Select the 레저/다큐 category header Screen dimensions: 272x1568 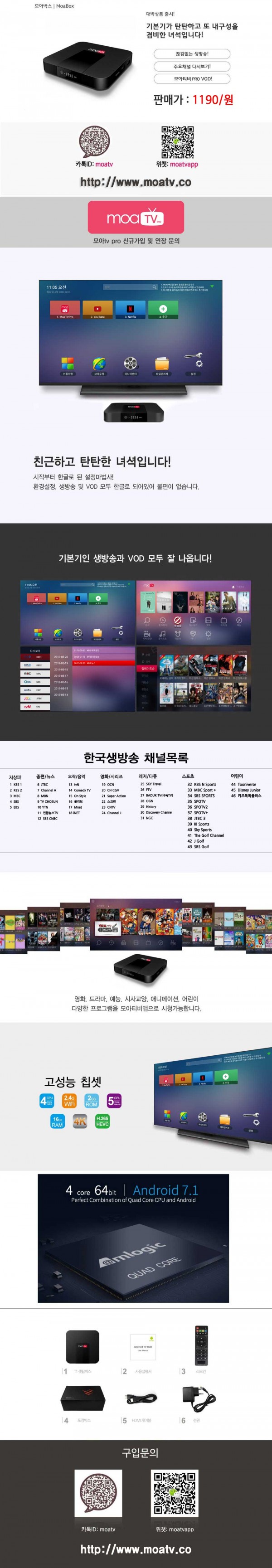[148, 776]
